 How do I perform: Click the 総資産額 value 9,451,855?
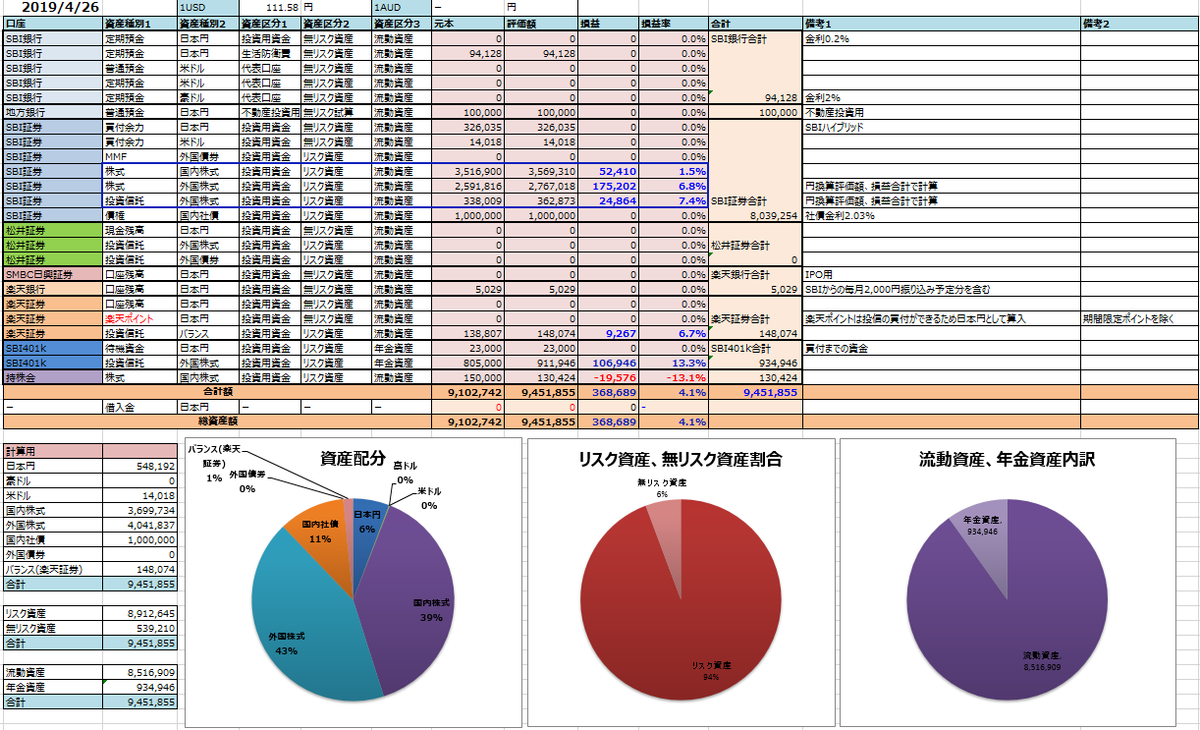542,423
